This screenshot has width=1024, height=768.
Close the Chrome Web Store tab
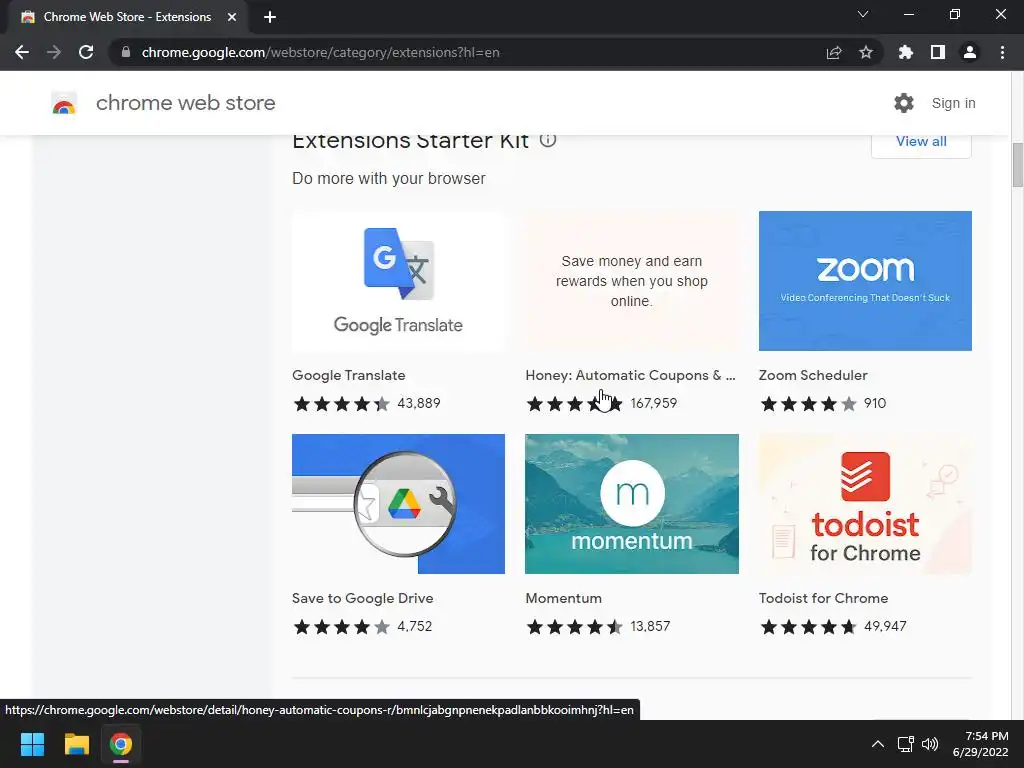point(232,17)
